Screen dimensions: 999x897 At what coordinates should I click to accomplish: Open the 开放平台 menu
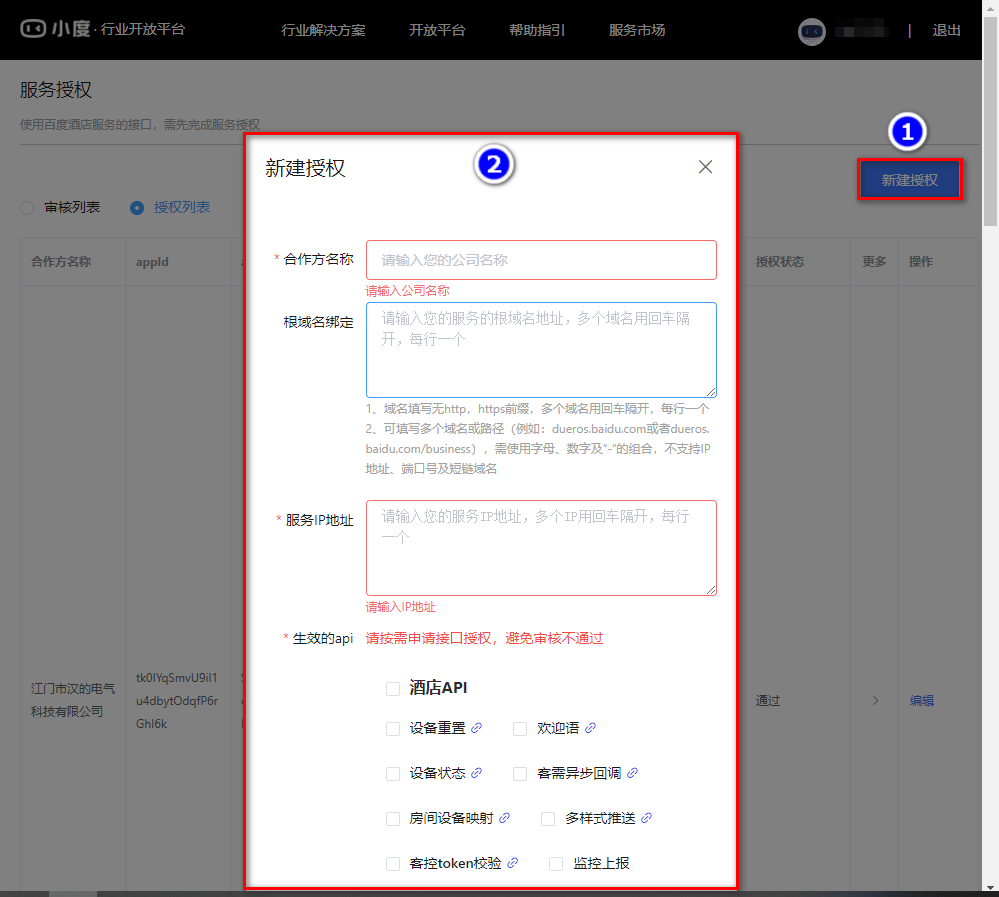coord(437,30)
